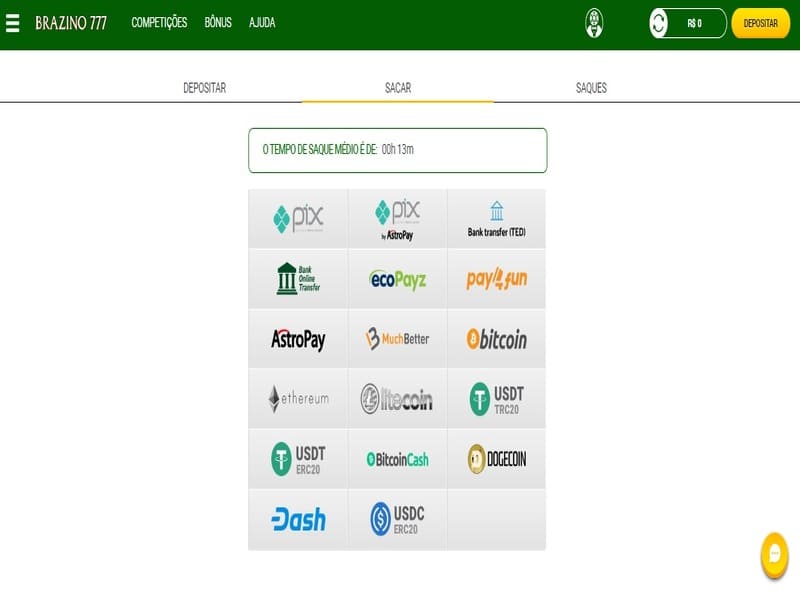800x600 pixels.
Task: Click the user profile avatar icon
Action: point(594,23)
